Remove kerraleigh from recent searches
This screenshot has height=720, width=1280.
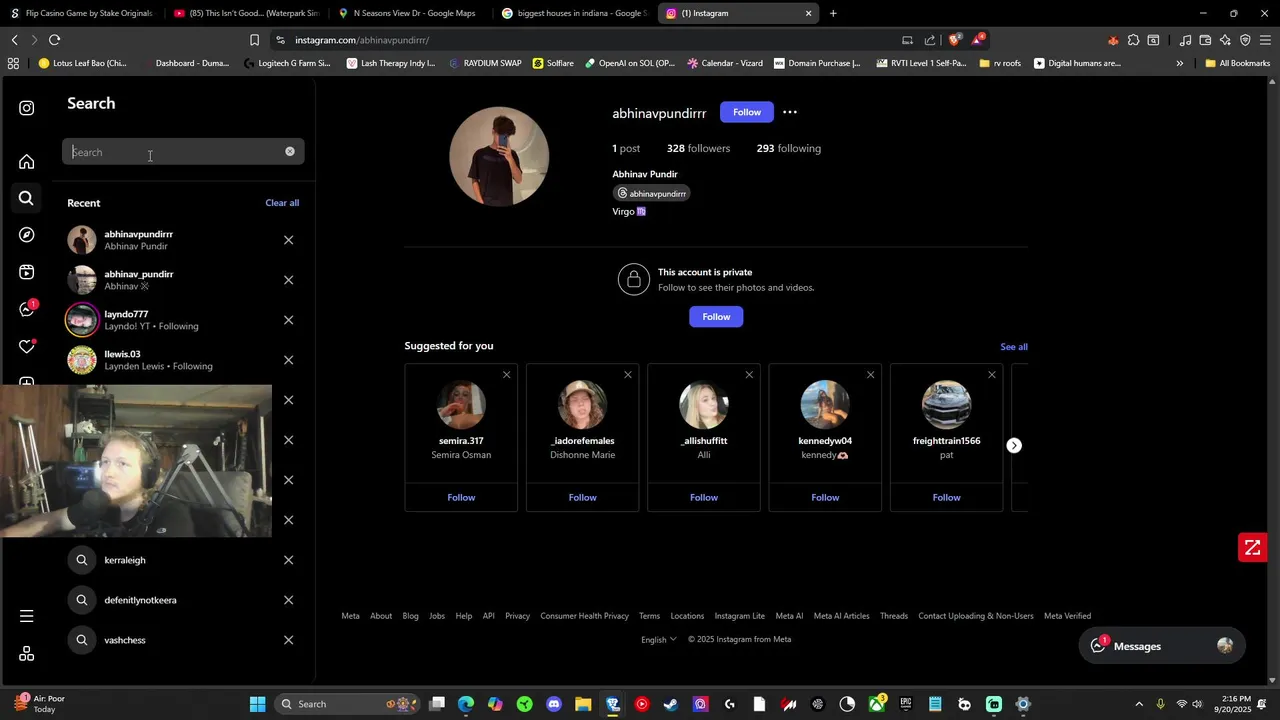pos(288,560)
